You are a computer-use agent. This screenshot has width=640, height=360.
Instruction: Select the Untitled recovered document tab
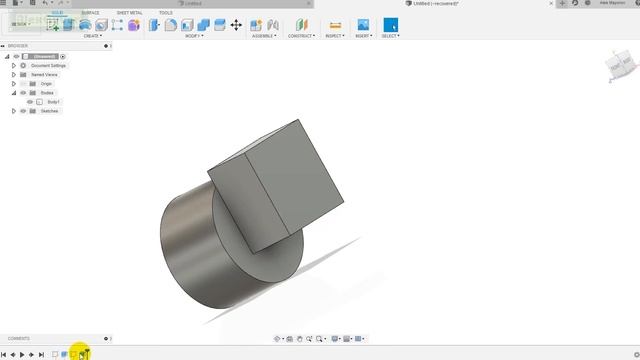pyautogui.click(x=435, y=3)
